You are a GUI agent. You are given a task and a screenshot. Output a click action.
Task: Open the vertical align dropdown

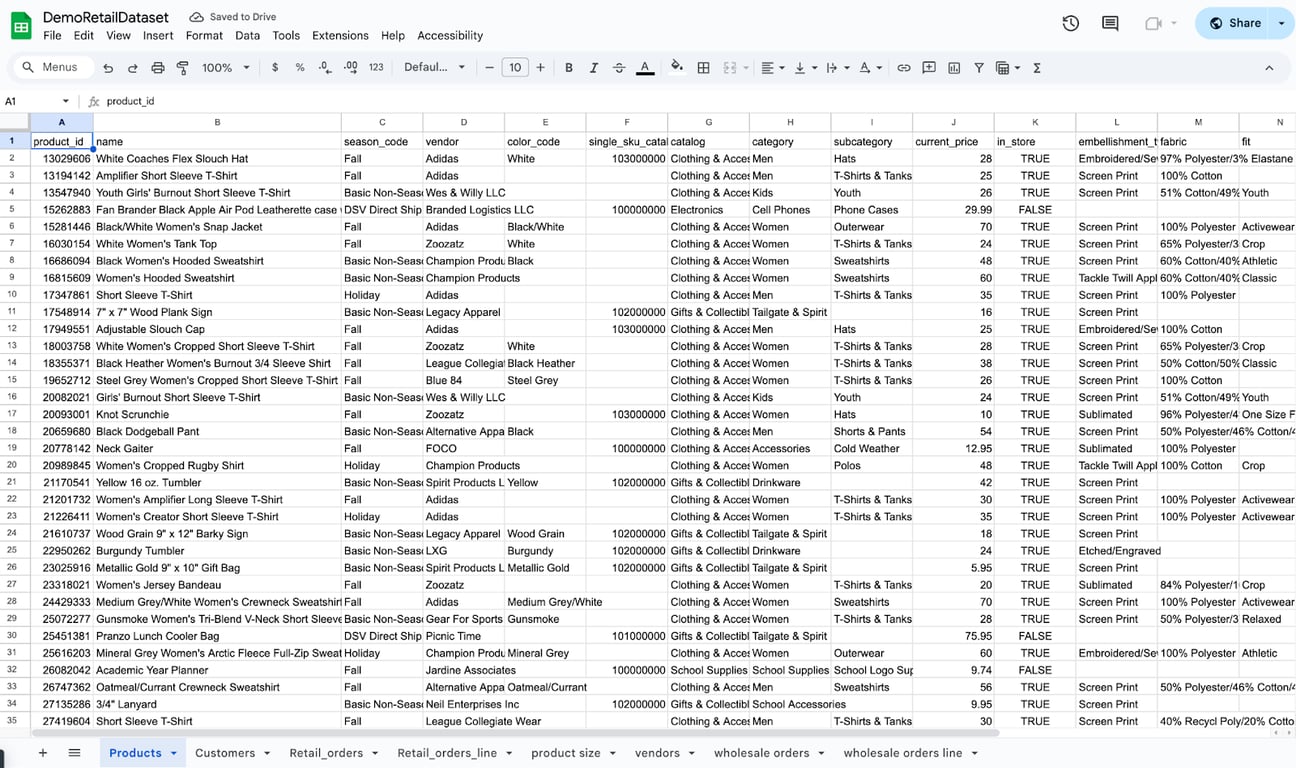(804, 68)
